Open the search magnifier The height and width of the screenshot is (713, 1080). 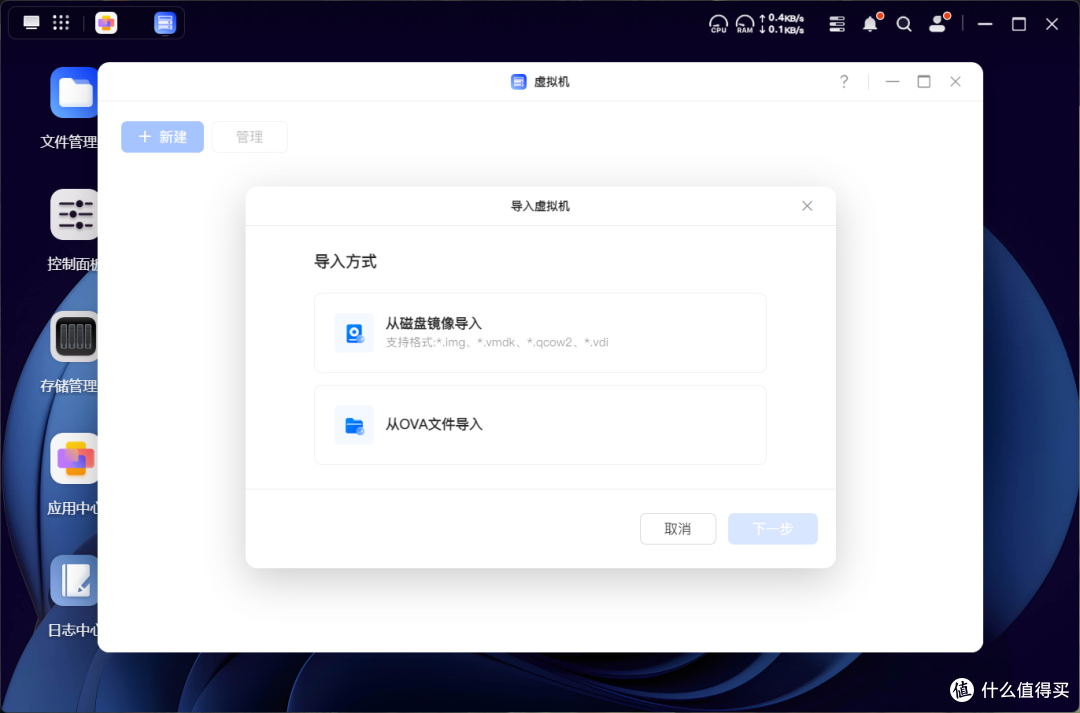click(904, 25)
